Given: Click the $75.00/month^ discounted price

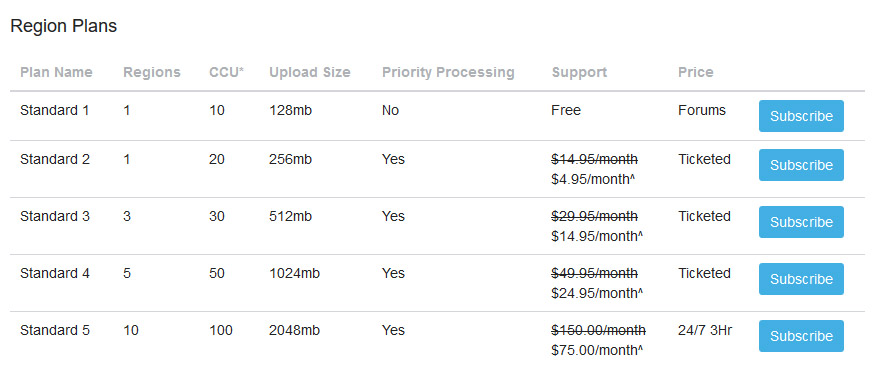Looking at the screenshot, I should click(x=597, y=350).
